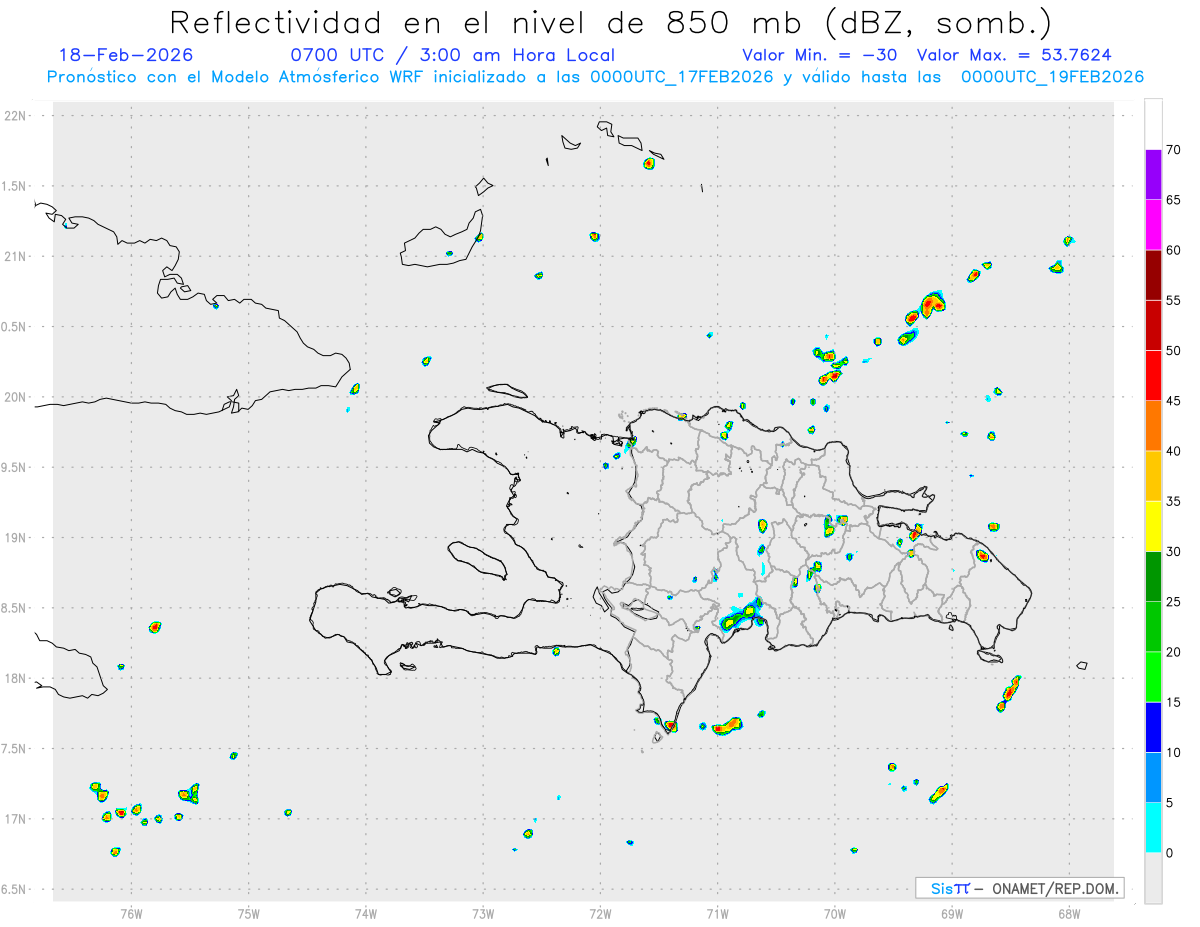Click the "68W" longitude axis label
Image resolution: width=1200 pixels, height=927 pixels.
(x=1068, y=913)
